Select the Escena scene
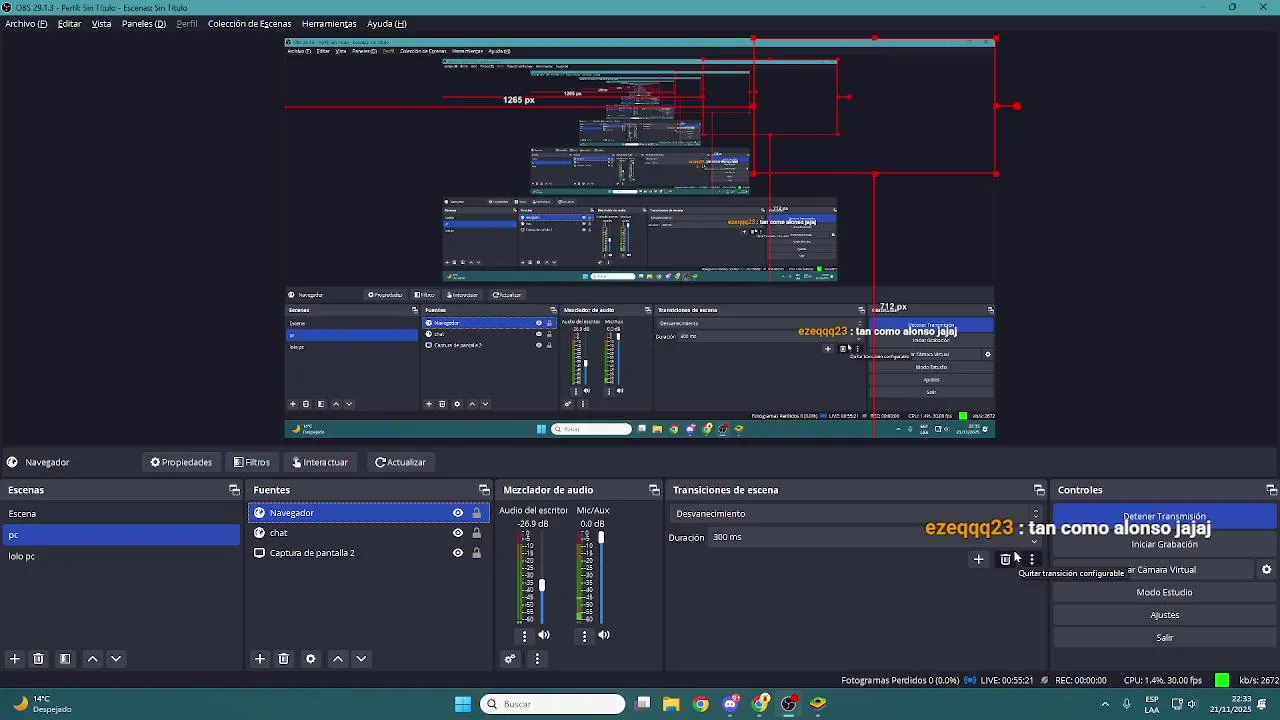 [121, 514]
